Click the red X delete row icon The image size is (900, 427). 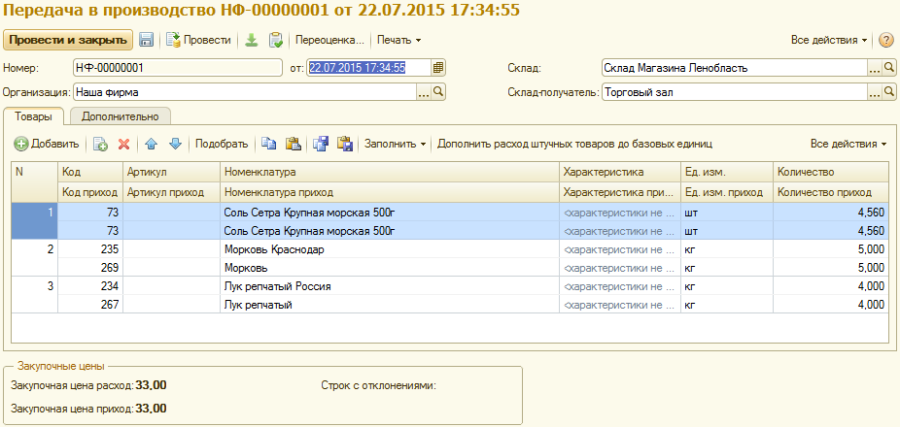[x=124, y=144]
